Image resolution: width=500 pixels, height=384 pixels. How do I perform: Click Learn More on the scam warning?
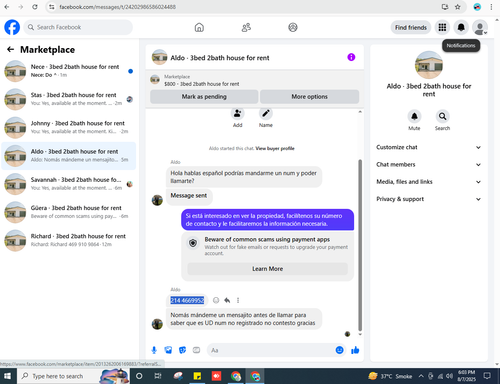(267, 269)
